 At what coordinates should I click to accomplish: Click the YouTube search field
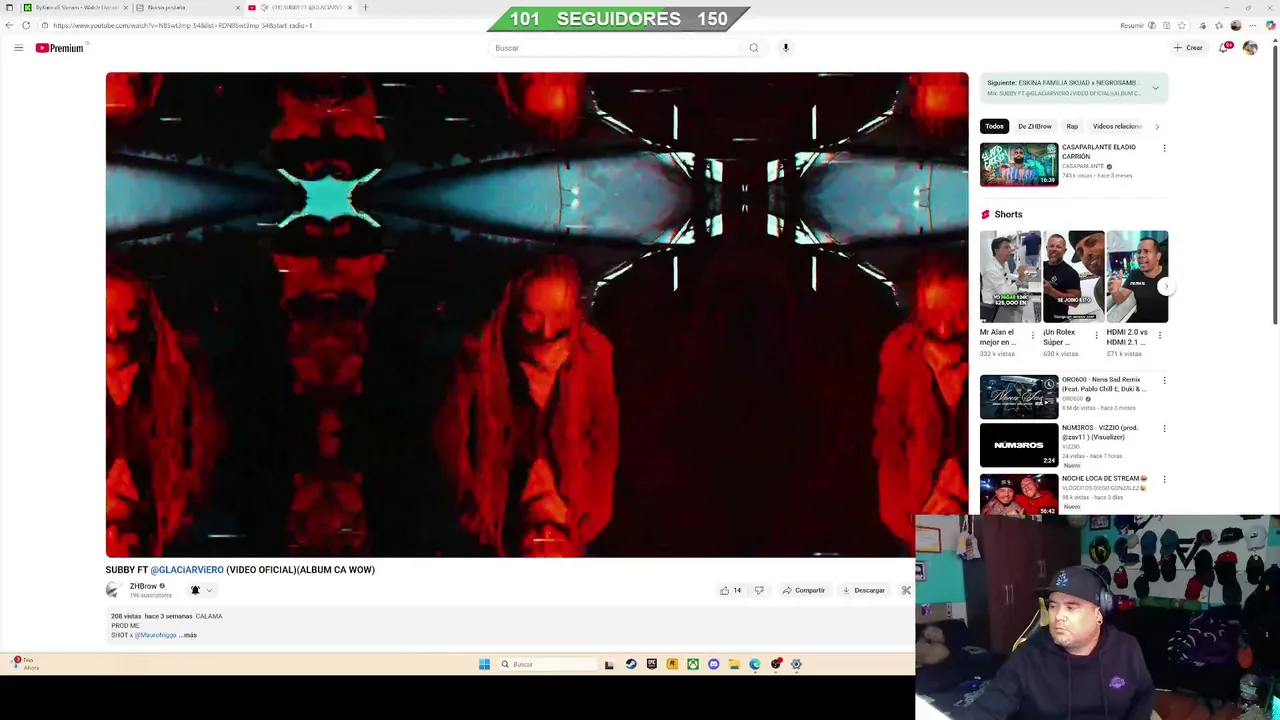tap(614, 48)
